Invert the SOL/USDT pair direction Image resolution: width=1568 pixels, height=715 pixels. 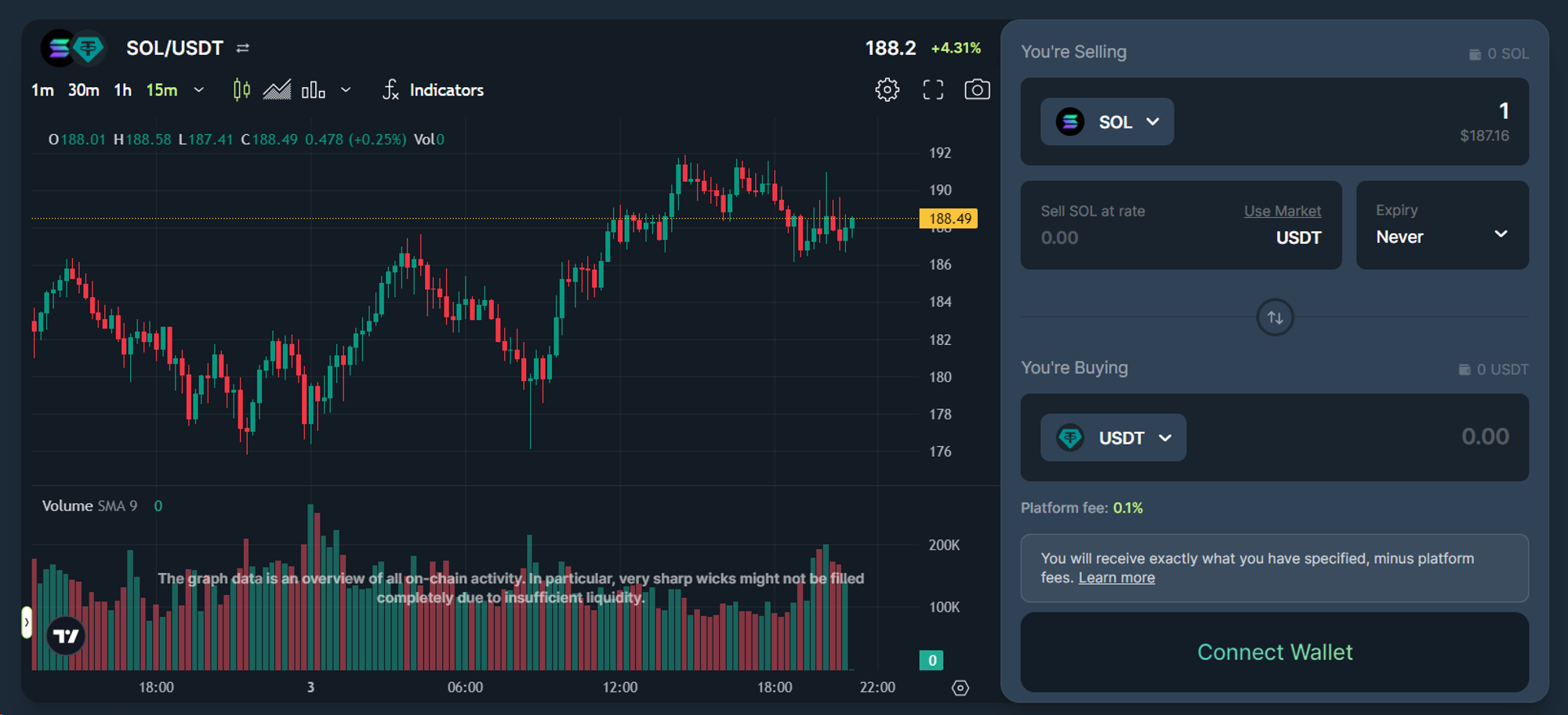tap(243, 49)
